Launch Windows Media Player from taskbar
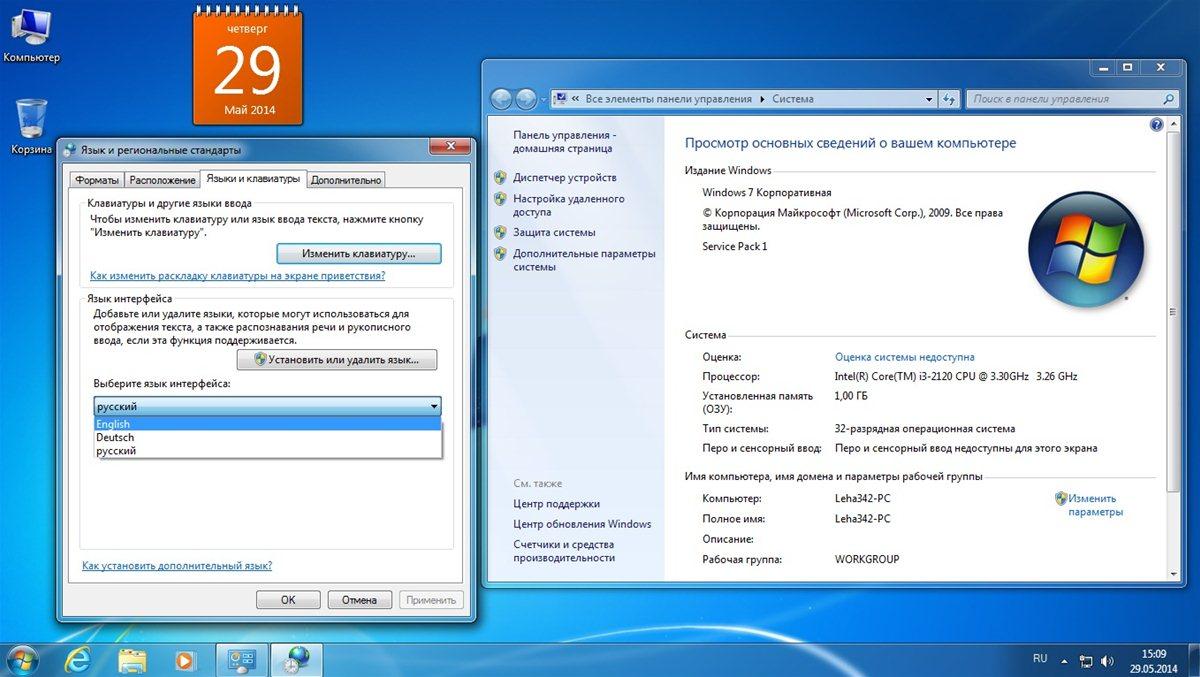This screenshot has height=677, width=1200. [185, 659]
